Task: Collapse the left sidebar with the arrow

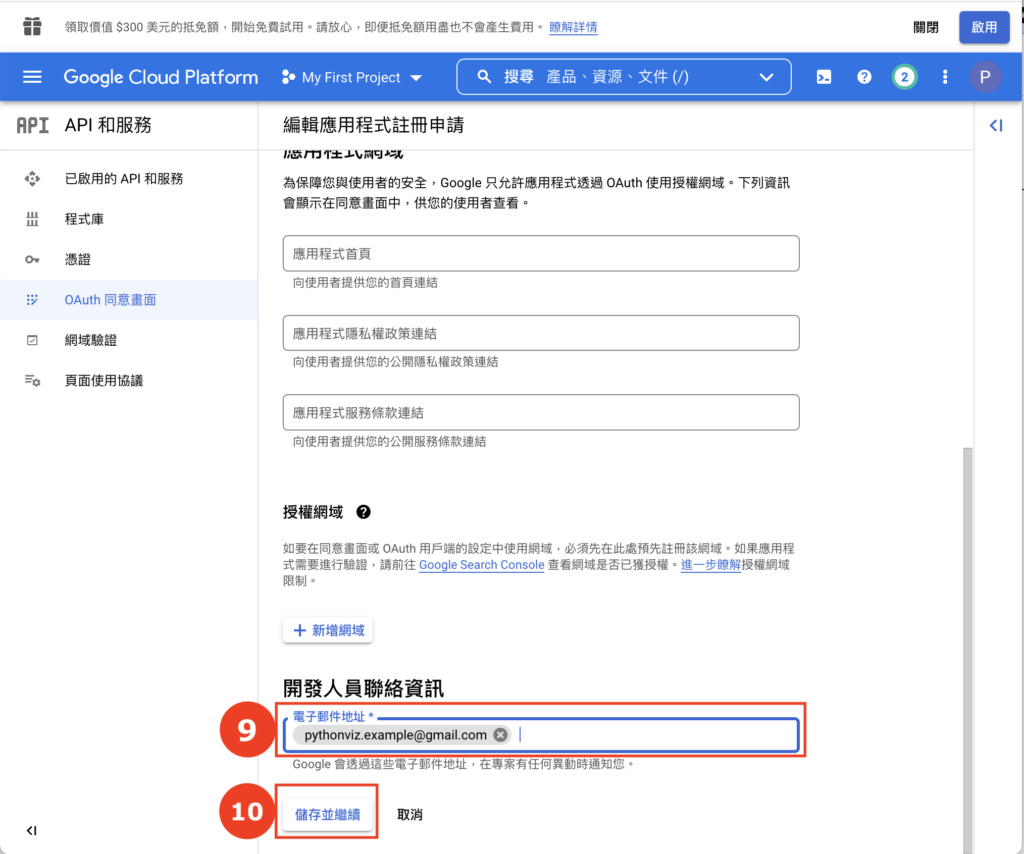Action: 31,830
